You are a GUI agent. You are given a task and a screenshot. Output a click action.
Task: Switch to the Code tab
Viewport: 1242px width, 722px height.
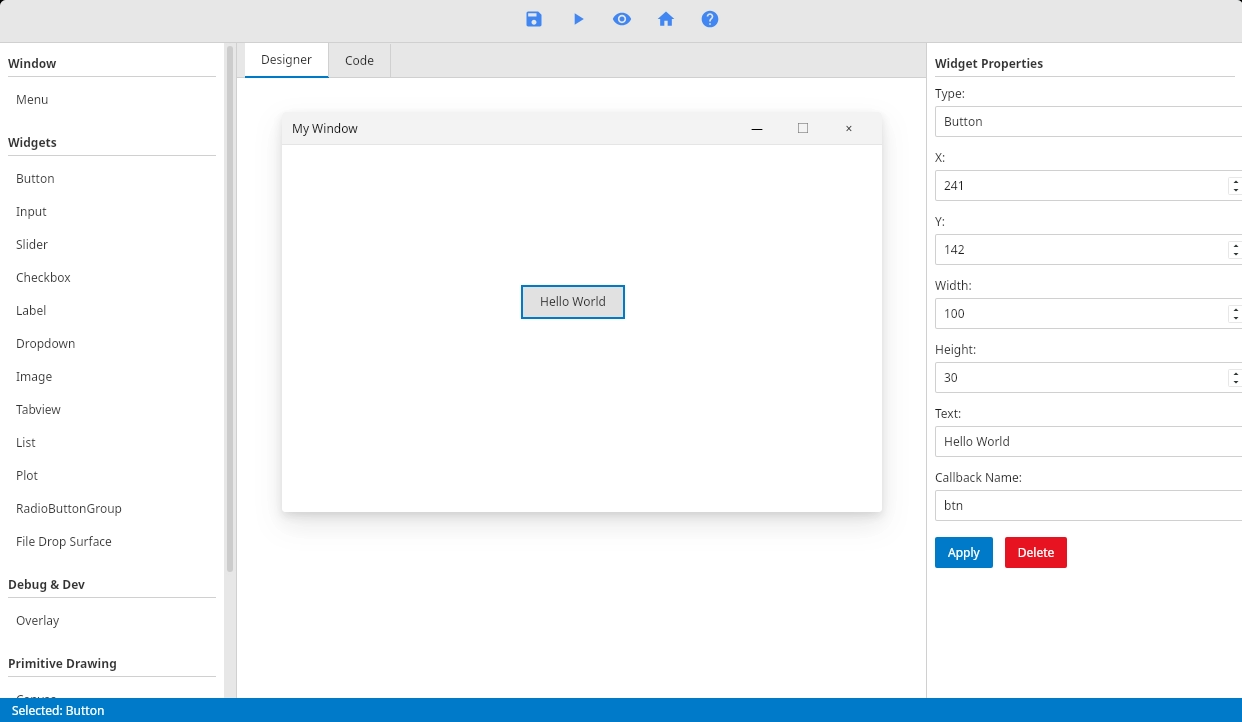pyautogui.click(x=359, y=61)
